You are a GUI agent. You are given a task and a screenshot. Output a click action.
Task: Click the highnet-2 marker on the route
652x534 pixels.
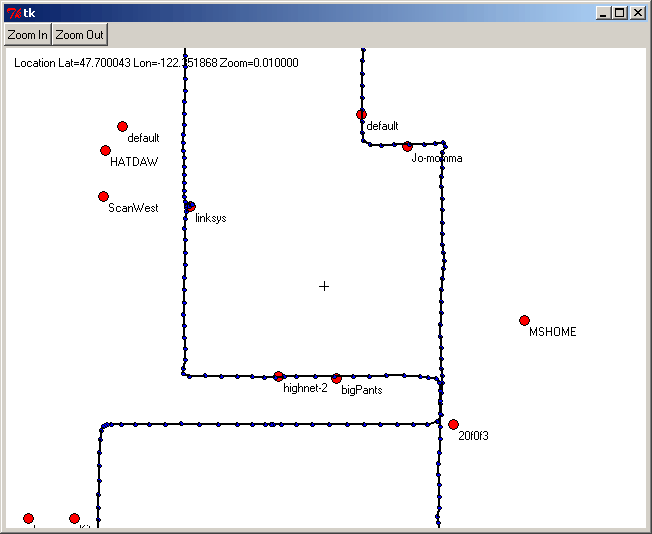pyautogui.click(x=278, y=377)
